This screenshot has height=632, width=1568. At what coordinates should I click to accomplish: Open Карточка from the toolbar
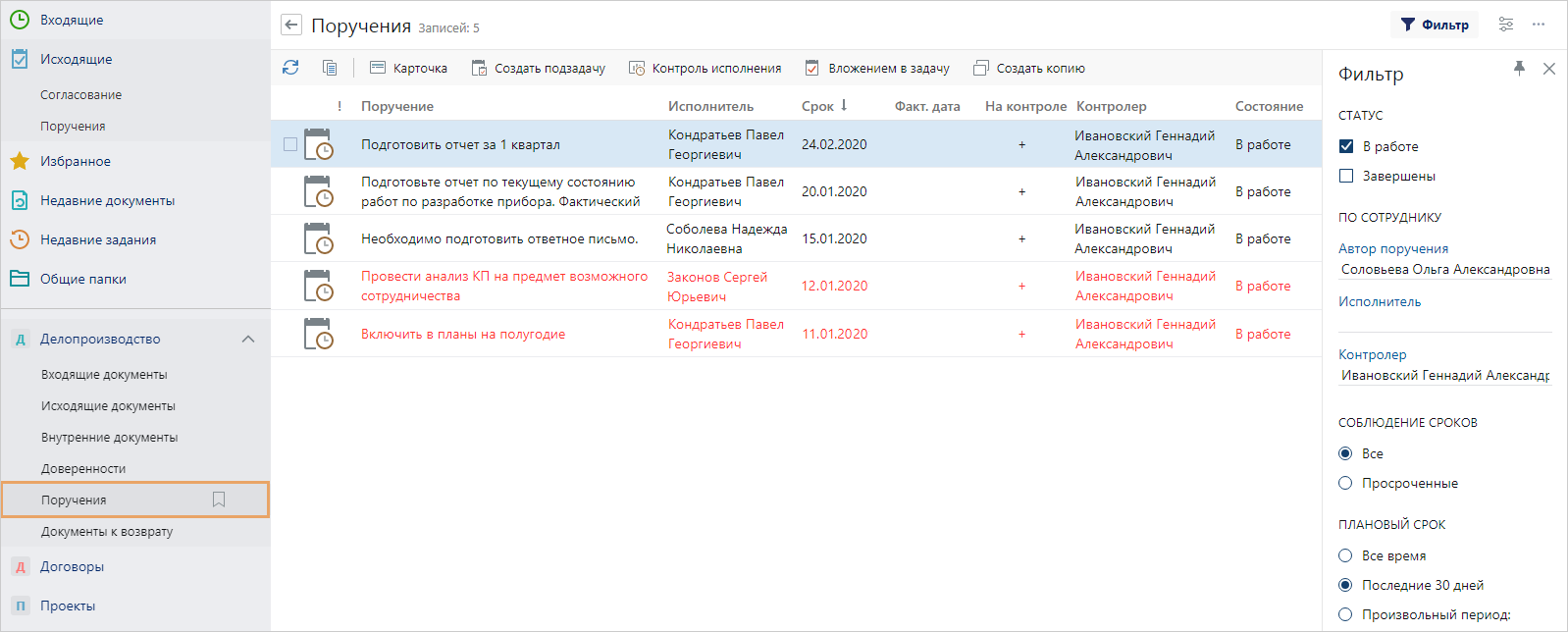pyautogui.click(x=408, y=68)
